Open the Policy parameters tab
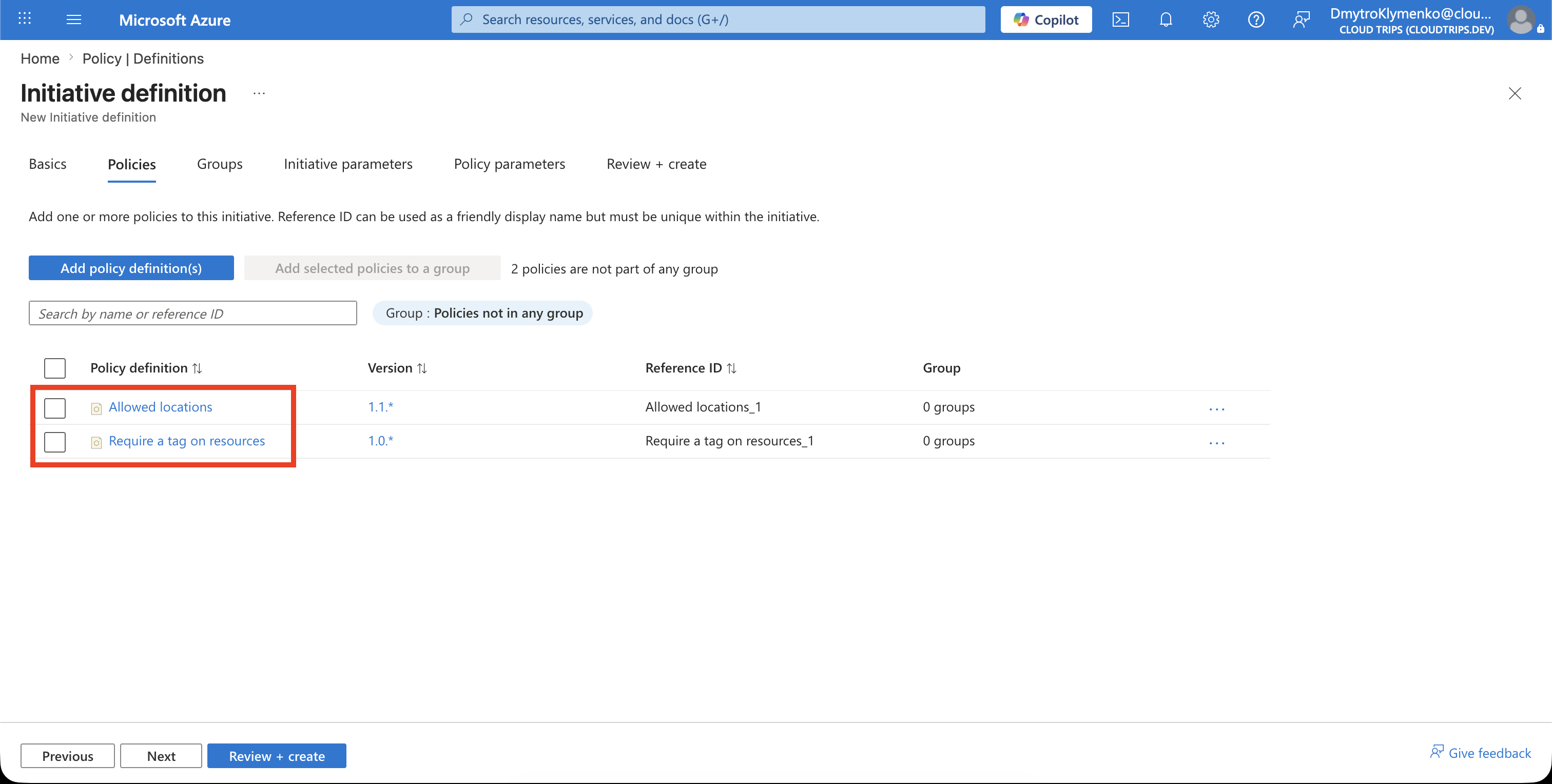This screenshot has width=1552, height=784. (509, 164)
